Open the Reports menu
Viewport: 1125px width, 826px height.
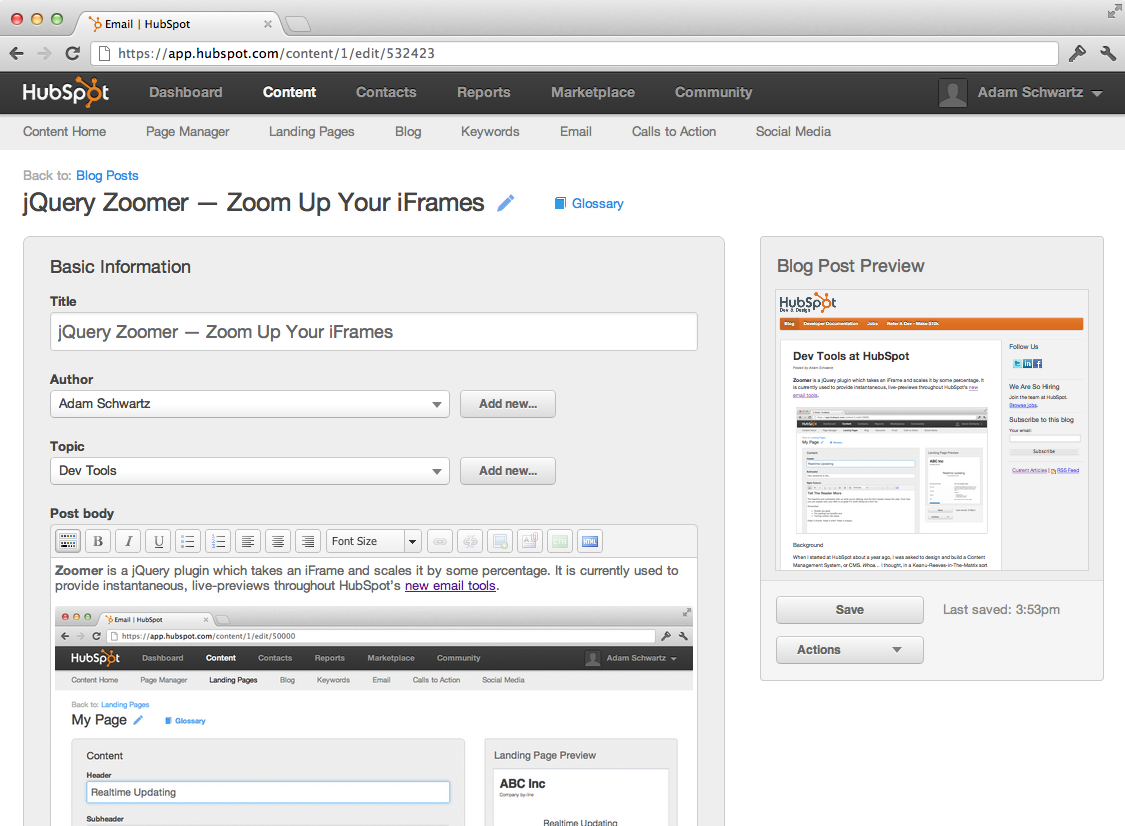[x=484, y=93]
